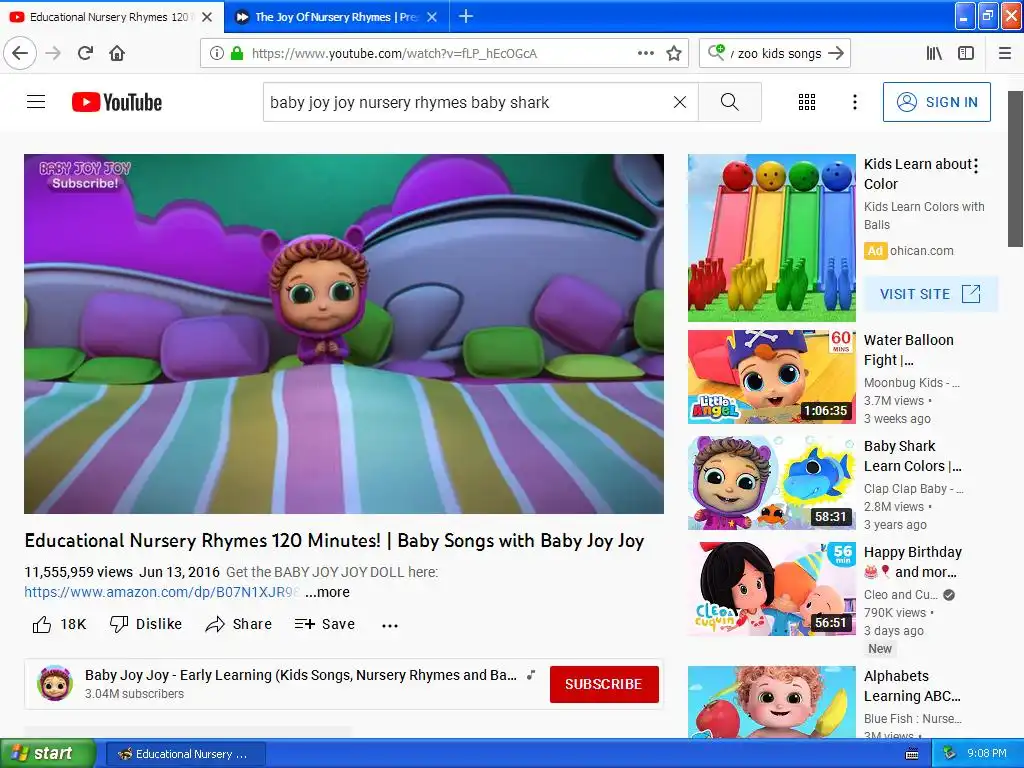
Task: Open a new tab with the plus button
Action: click(466, 16)
